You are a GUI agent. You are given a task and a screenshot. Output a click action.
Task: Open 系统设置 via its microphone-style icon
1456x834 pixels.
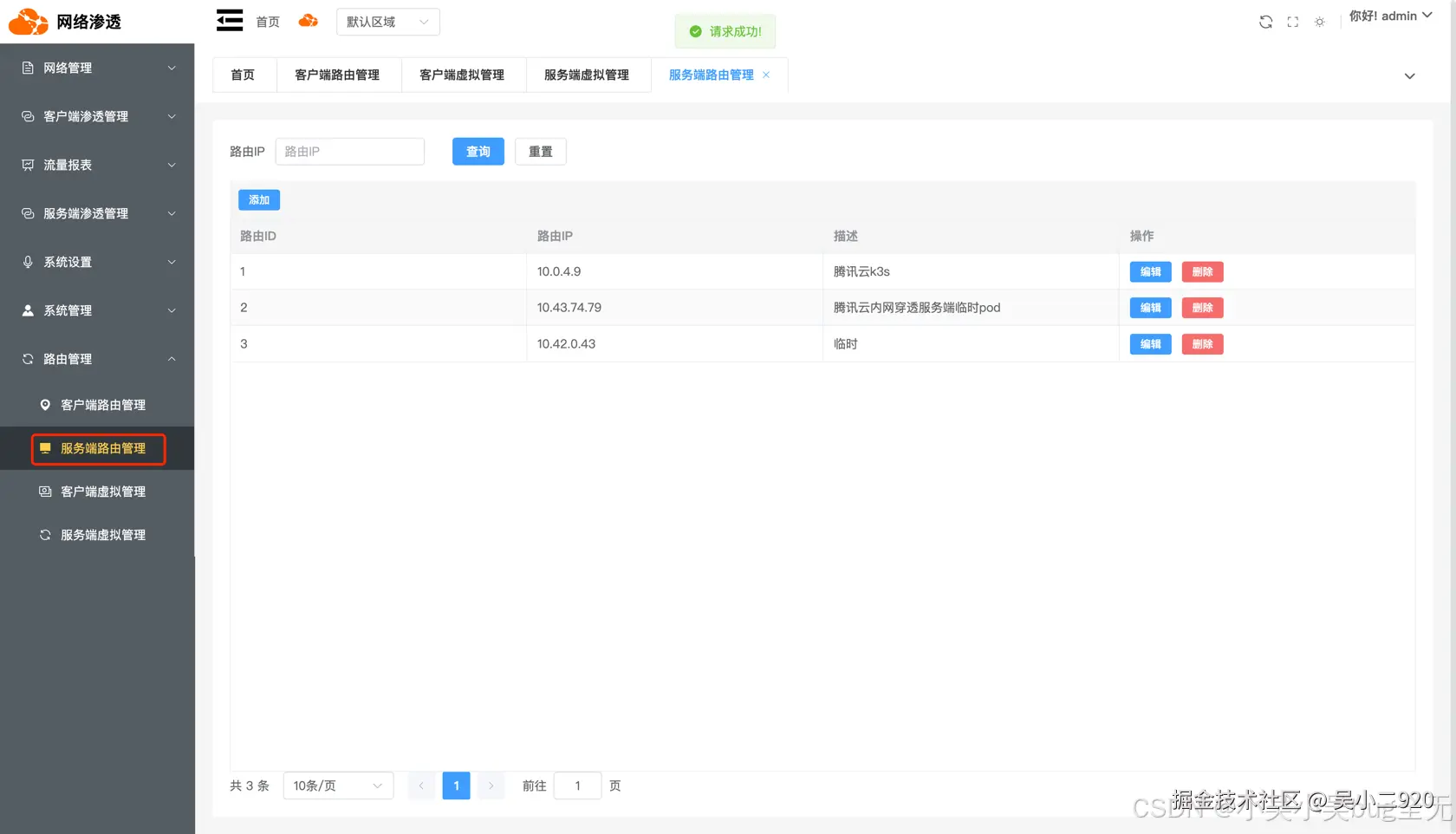coord(27,261)
